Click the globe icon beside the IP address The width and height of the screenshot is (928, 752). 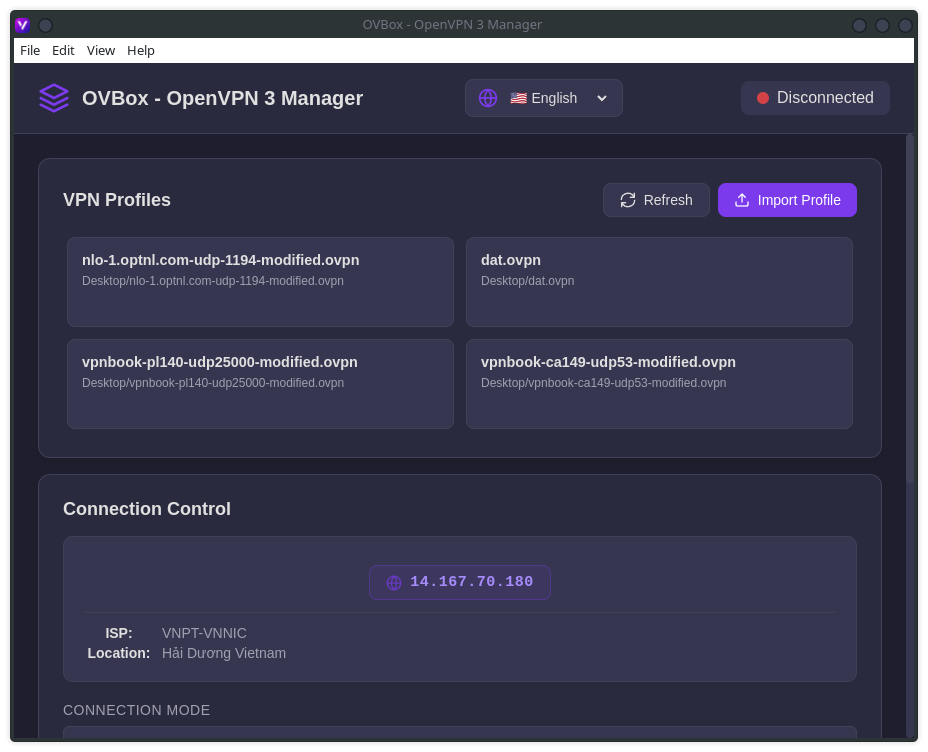click(394, 583)
